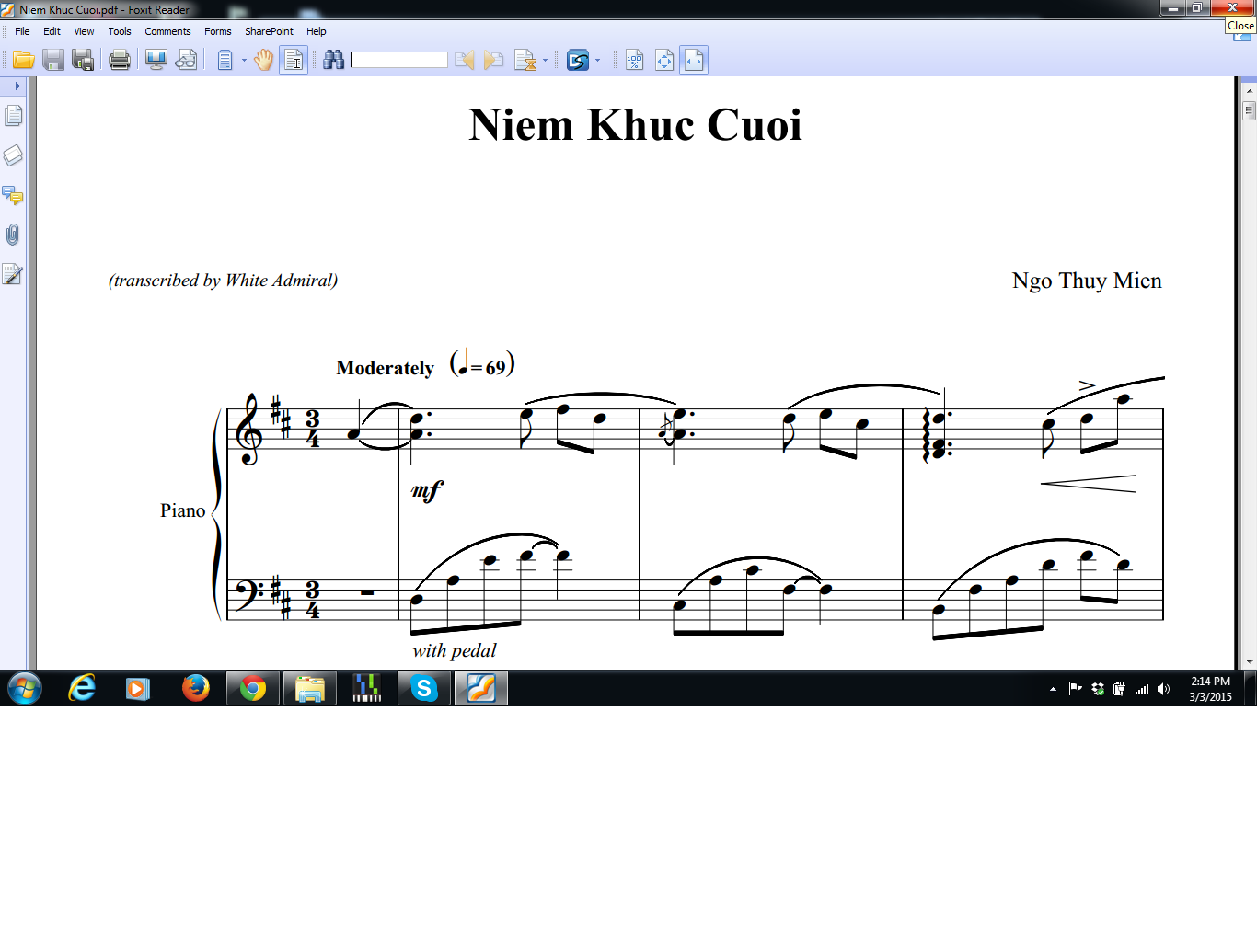Click the 'Piano' instrument label

(x=183, y=510)
